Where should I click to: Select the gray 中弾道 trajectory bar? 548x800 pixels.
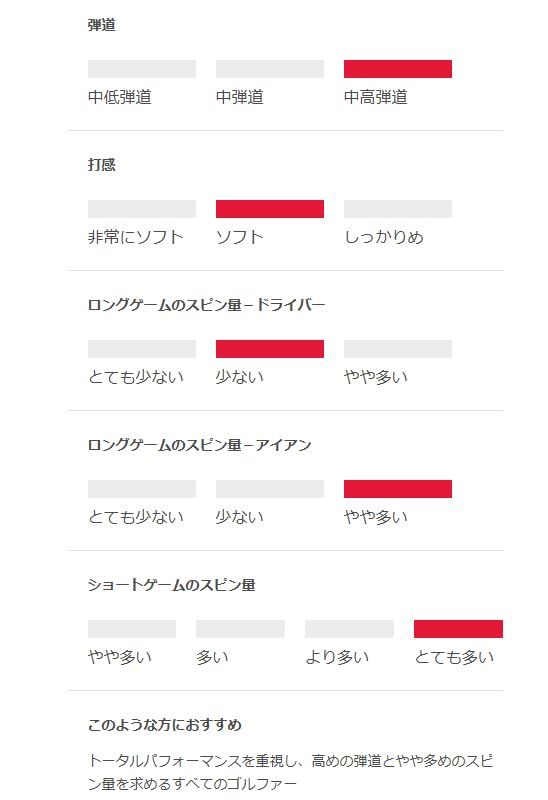click(x=269, y=69)
